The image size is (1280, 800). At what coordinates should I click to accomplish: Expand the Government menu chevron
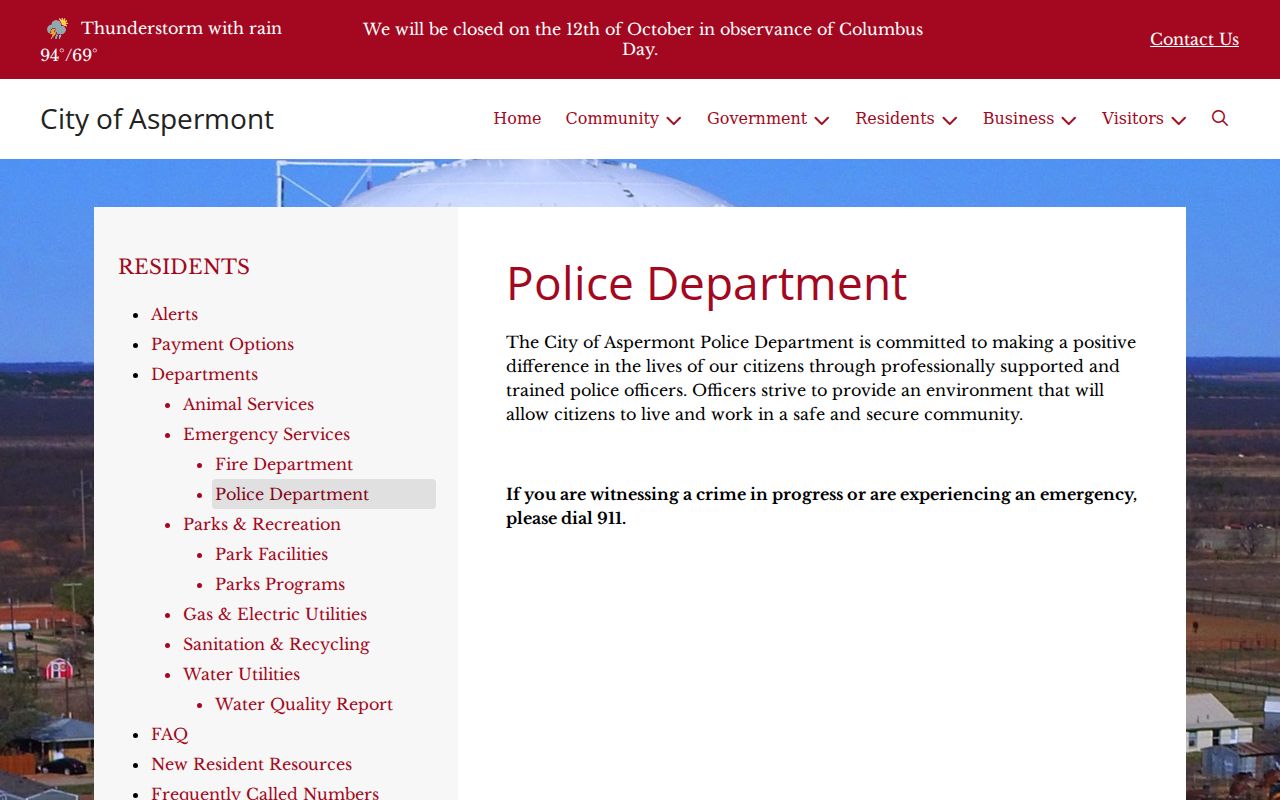822,120
